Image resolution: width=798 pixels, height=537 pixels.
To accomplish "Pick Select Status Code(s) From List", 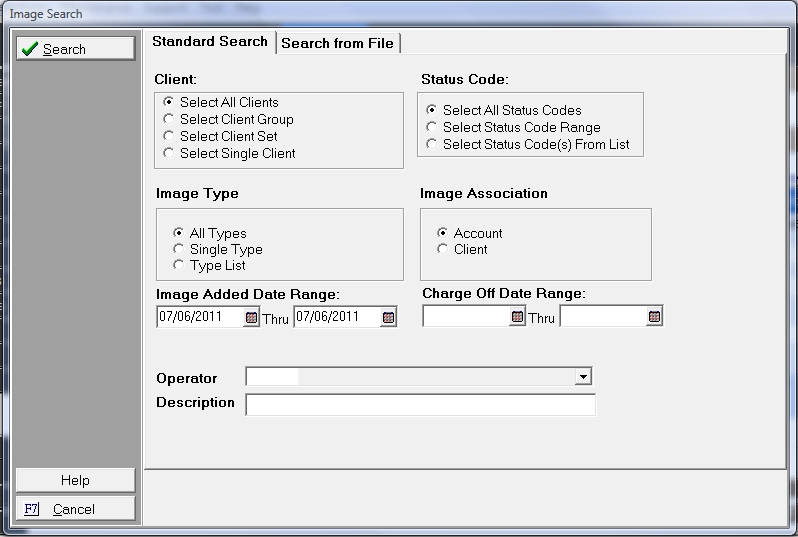I will [x=432, y=144].
